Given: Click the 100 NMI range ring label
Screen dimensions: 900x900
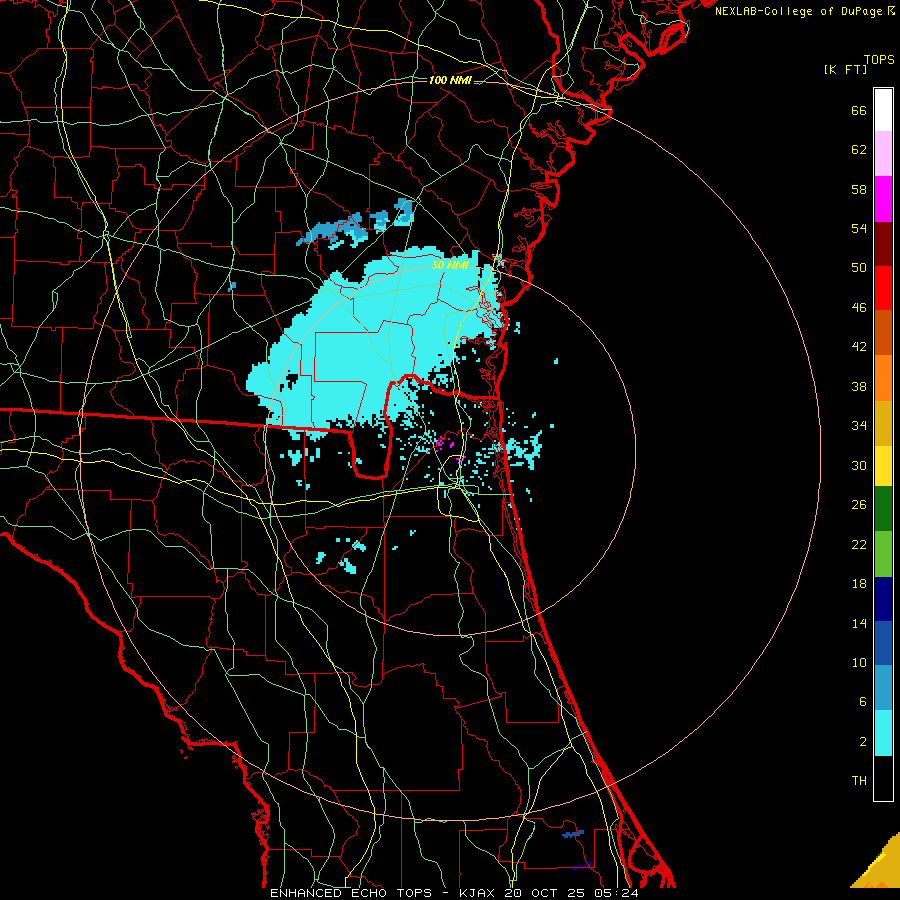Looking at the screenshot, I should tap(450, 80).
